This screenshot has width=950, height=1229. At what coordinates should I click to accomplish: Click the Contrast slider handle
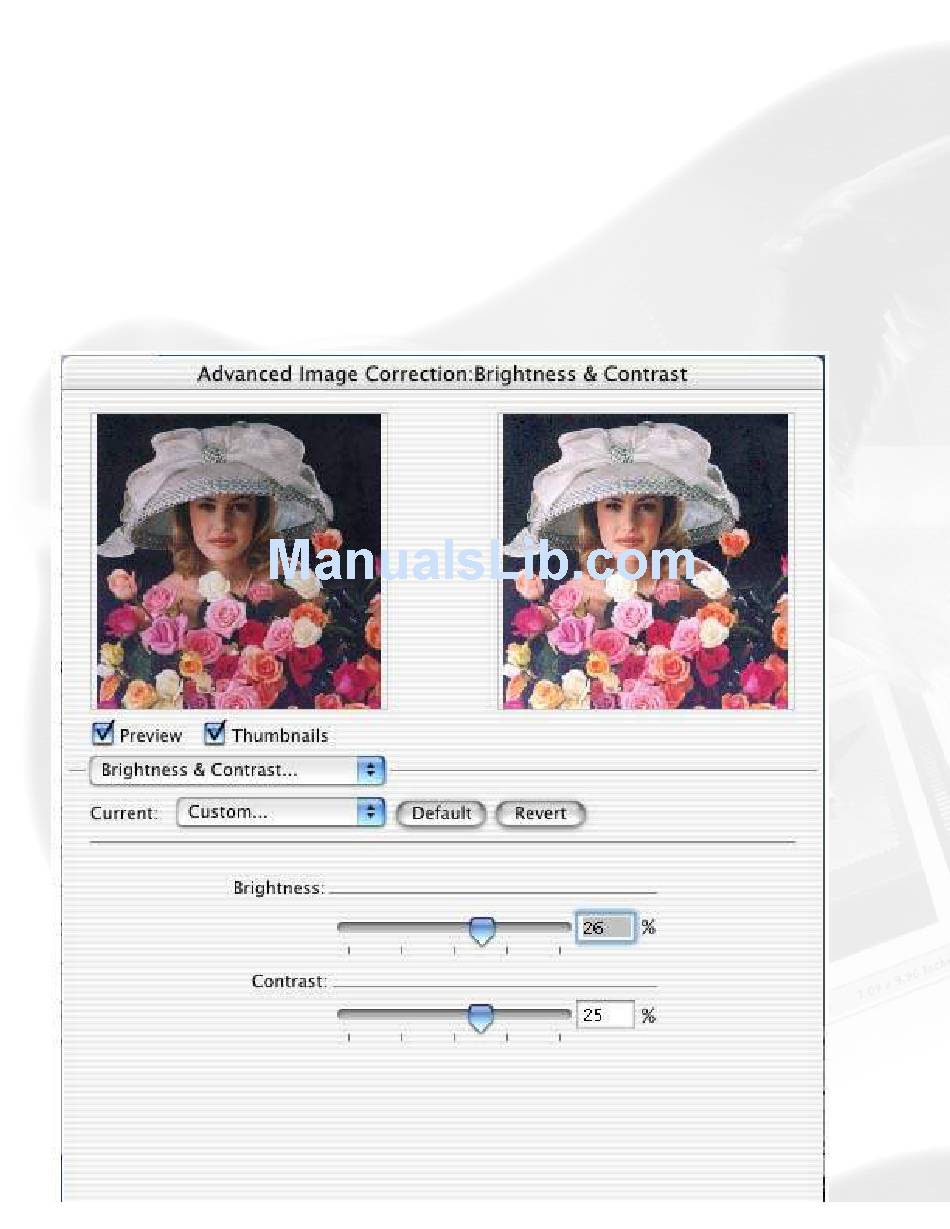click(x=481, y=1018)
